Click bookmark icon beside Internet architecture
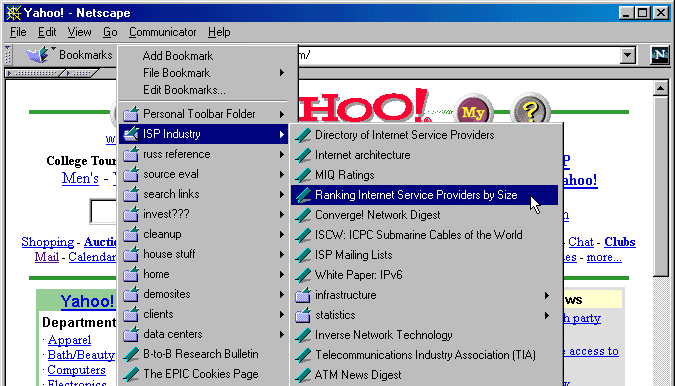The height and width of the screenshot is (386, 675). click(x=303, y=155)
